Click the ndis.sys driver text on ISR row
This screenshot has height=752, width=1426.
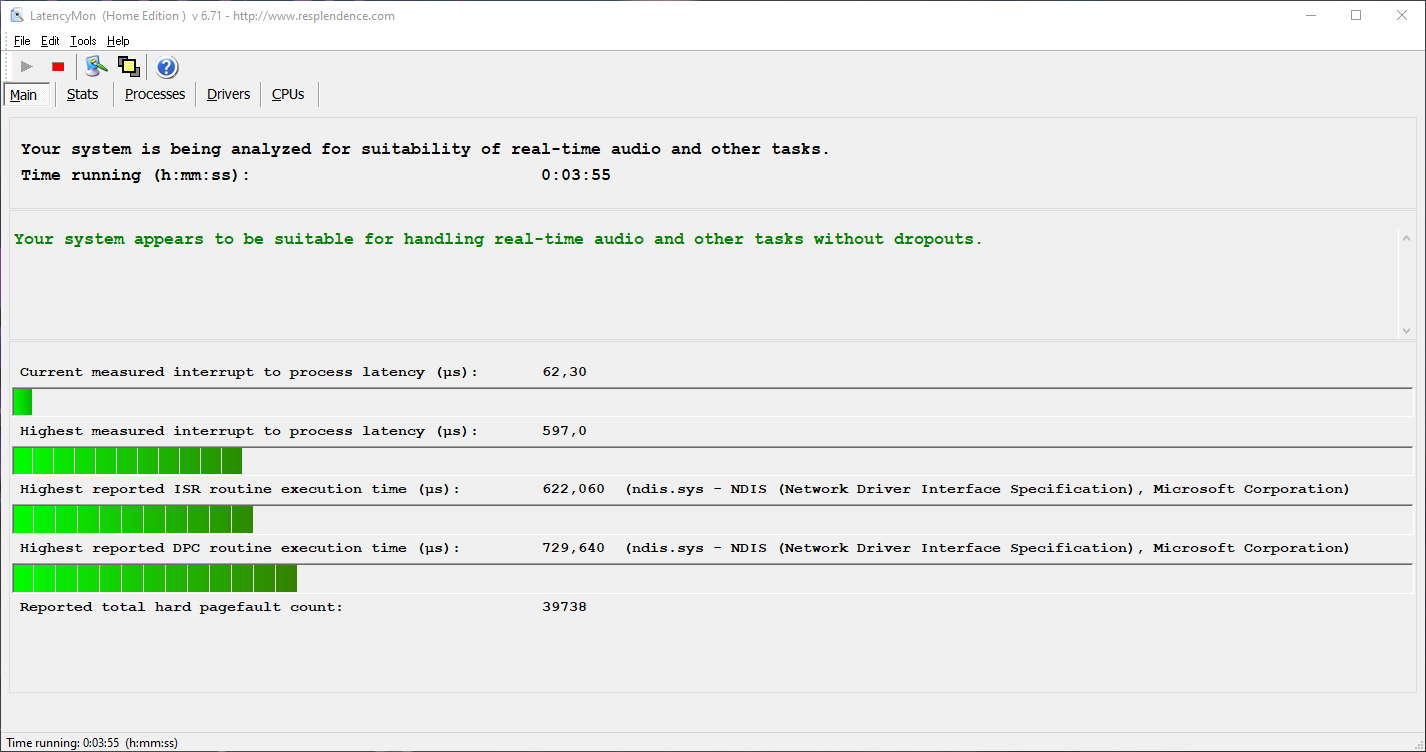tap(988, 489)
